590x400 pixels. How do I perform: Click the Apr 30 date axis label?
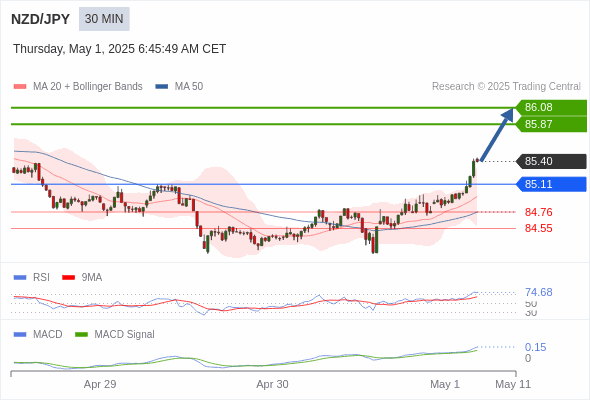click(272, 384)
